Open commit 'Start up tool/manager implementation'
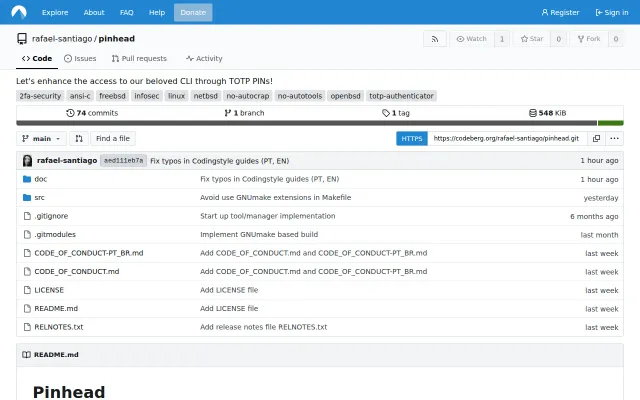 point(268,216)
